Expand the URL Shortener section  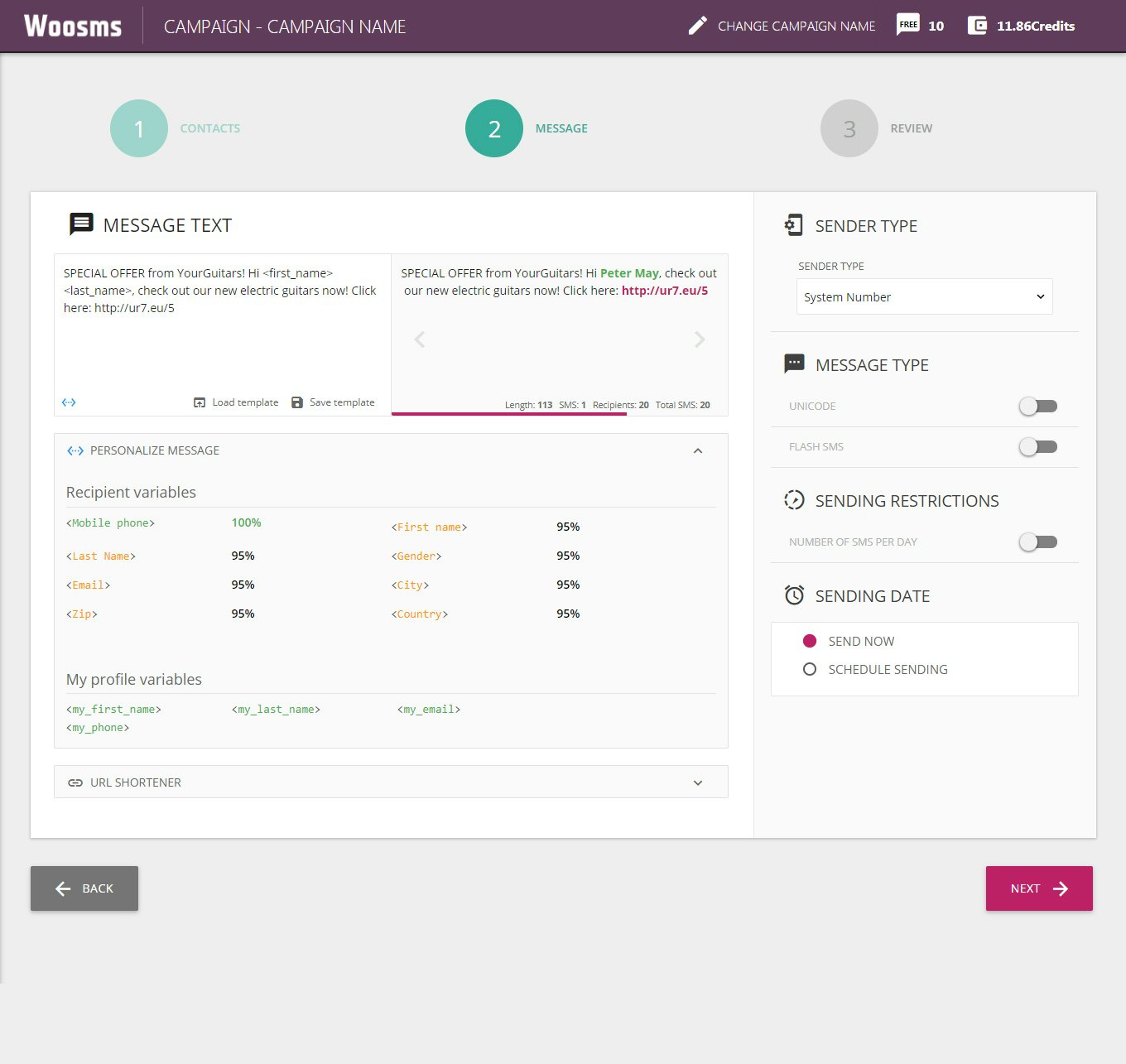(x=697, y=782)
